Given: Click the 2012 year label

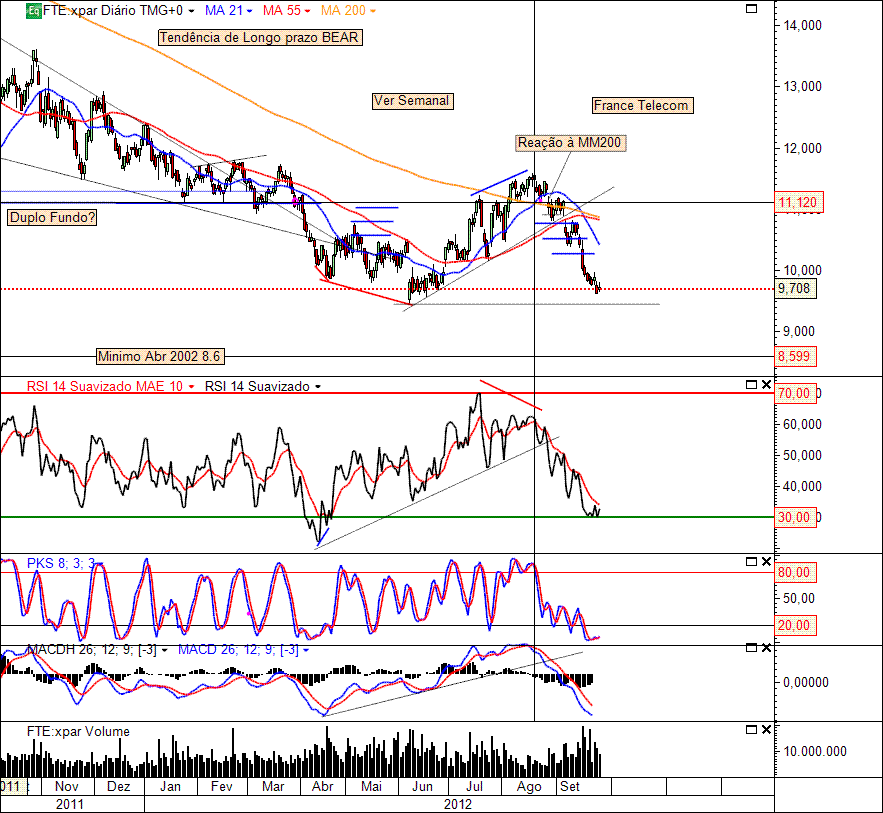Looking at the screenshot, I should (x=458, y=804).
